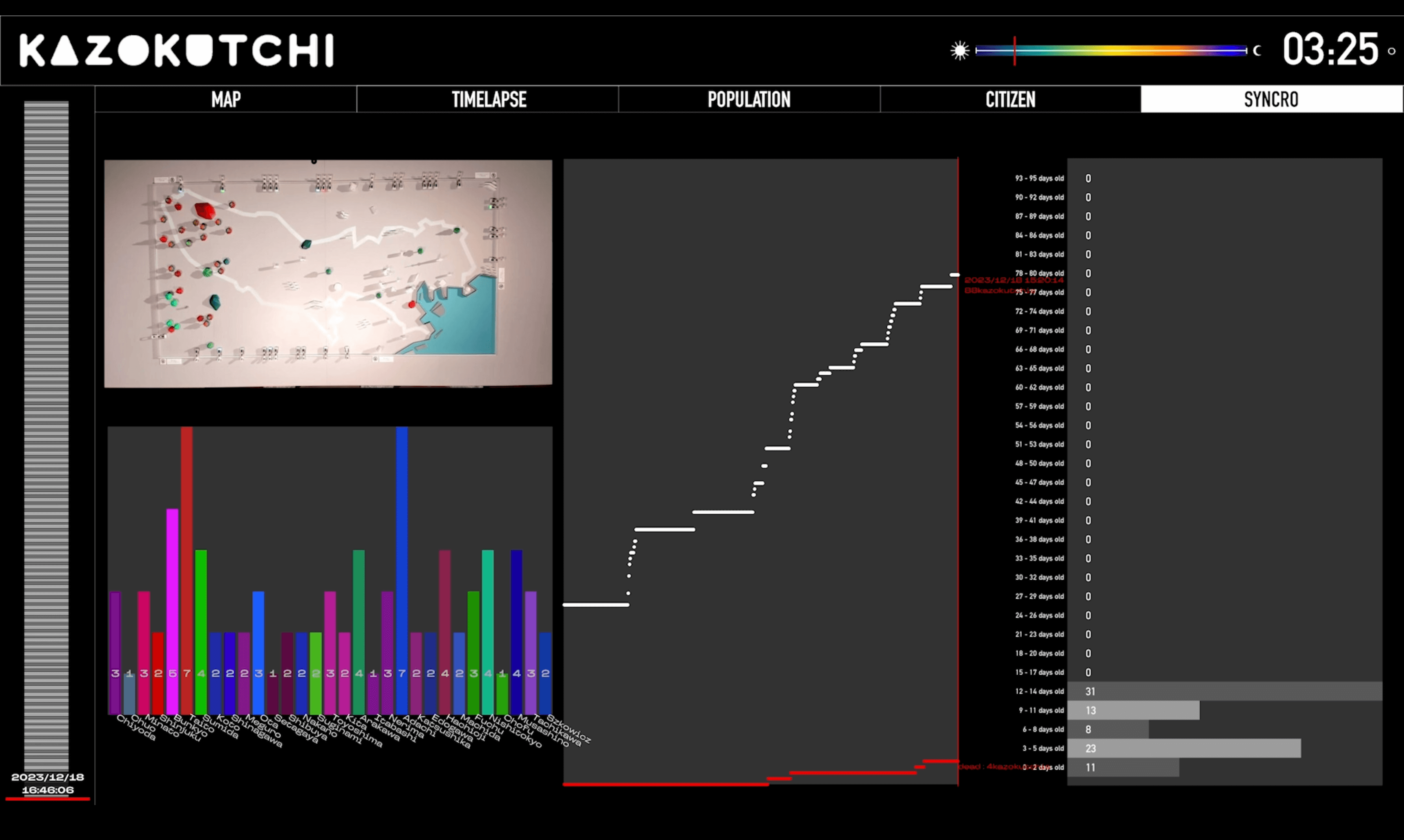Click the red marker on the day-night gradient slider

pyautogui.click(x=1014, y=50)
